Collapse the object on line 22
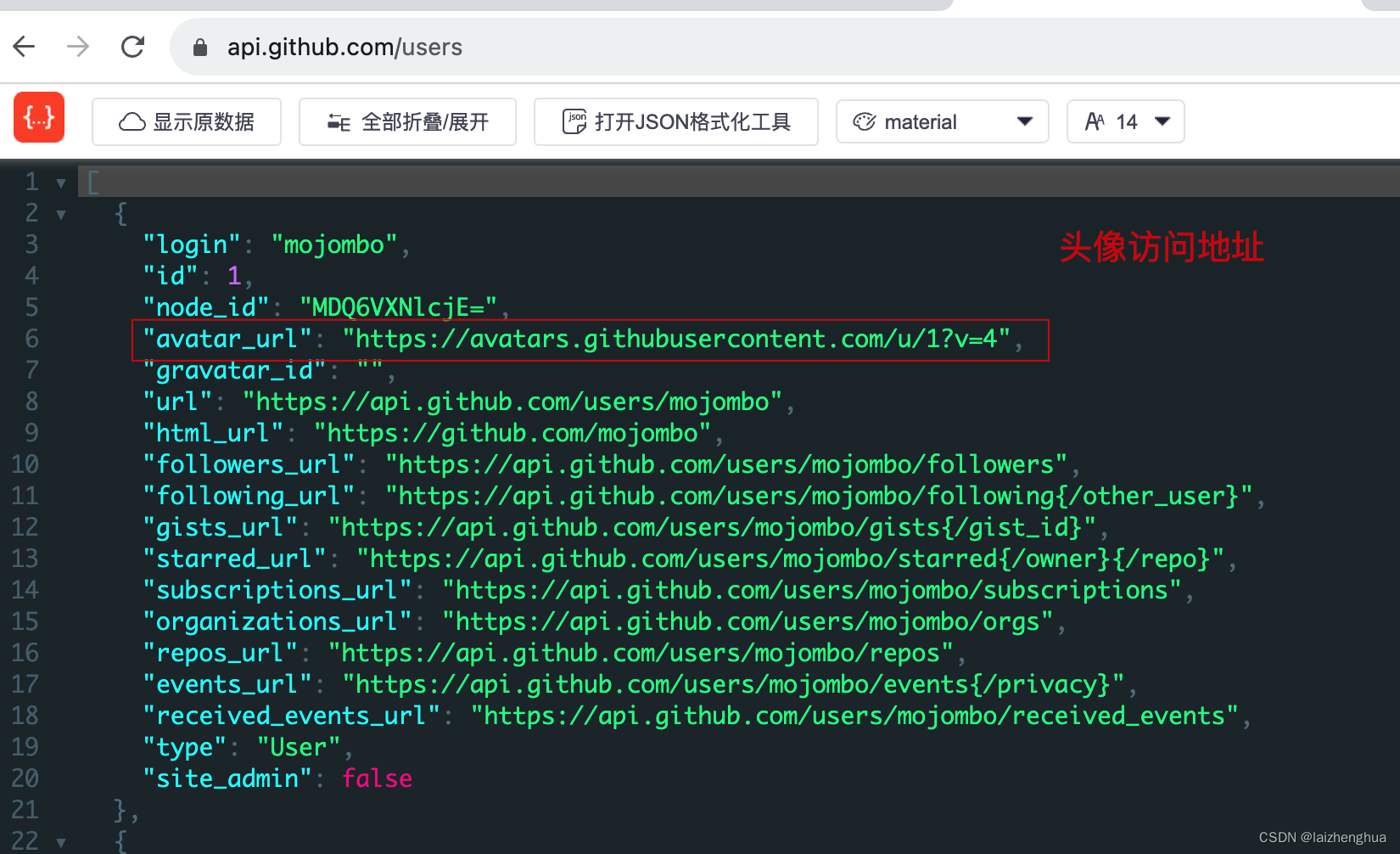Screen dimensions: 1400x854 (61, 843)
